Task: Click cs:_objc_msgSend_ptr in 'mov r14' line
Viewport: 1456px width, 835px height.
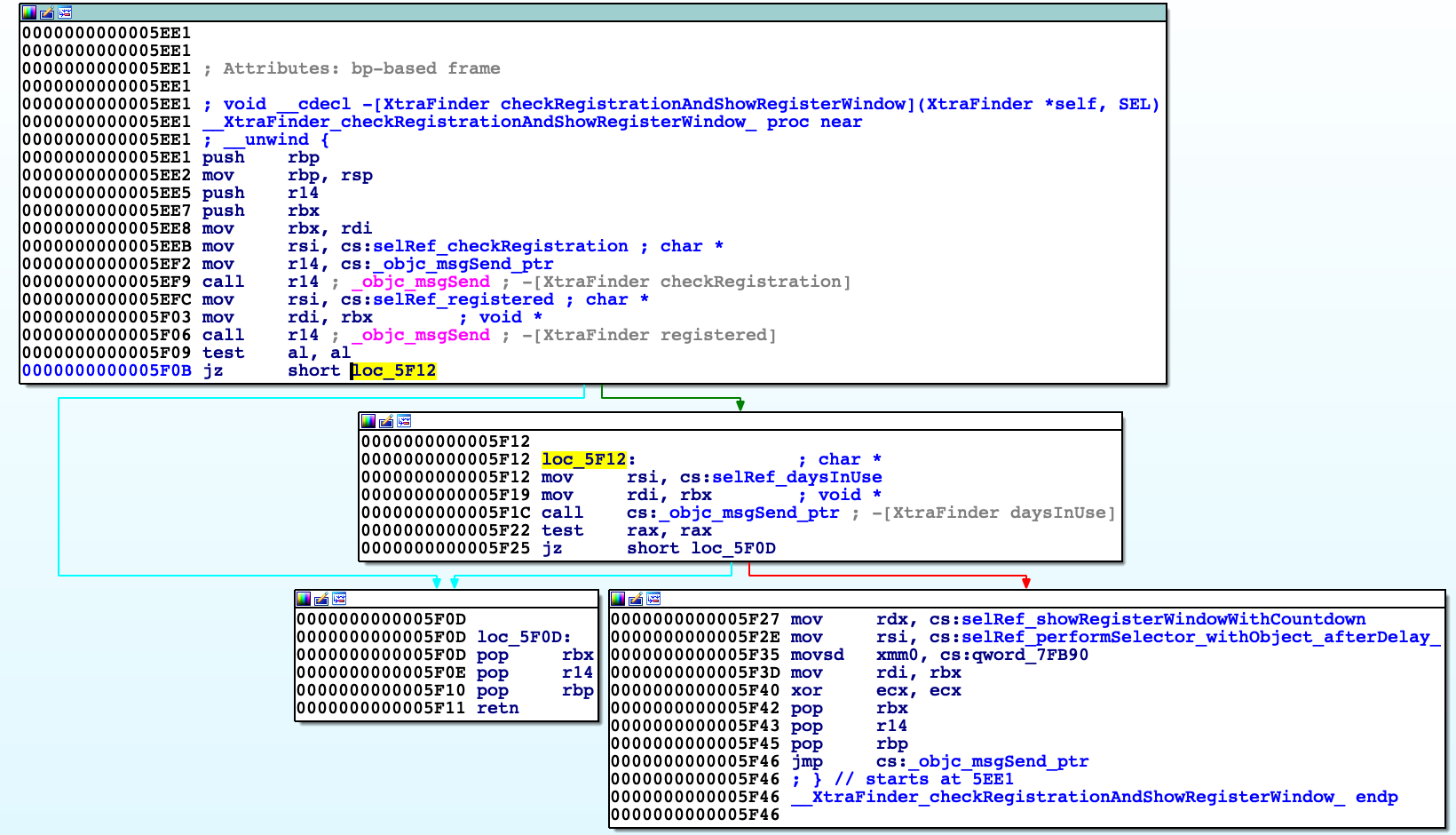Action: point(447,264)
